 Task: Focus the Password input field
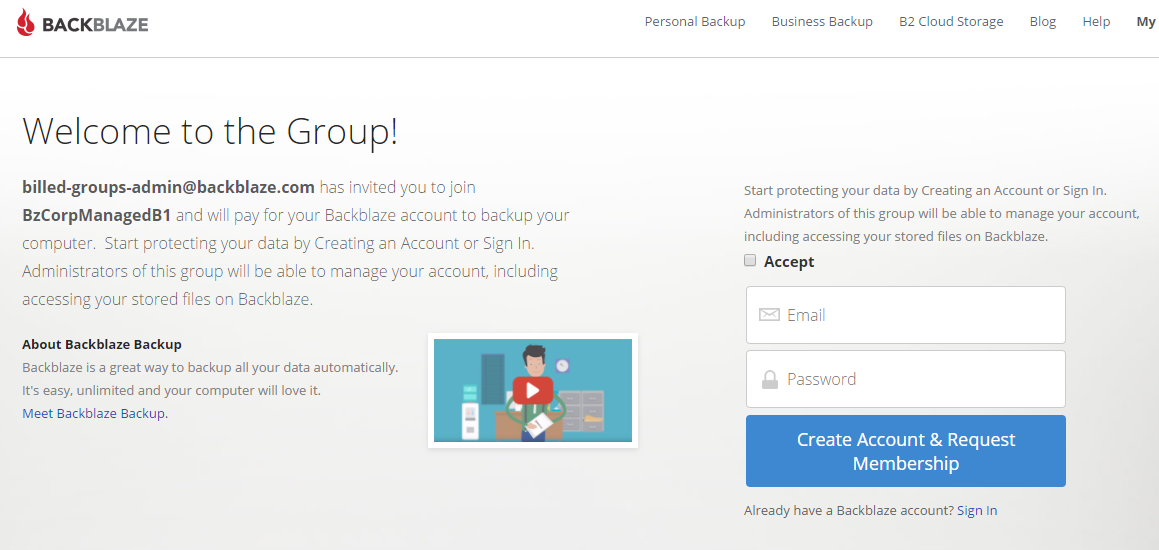click(905, 379)
